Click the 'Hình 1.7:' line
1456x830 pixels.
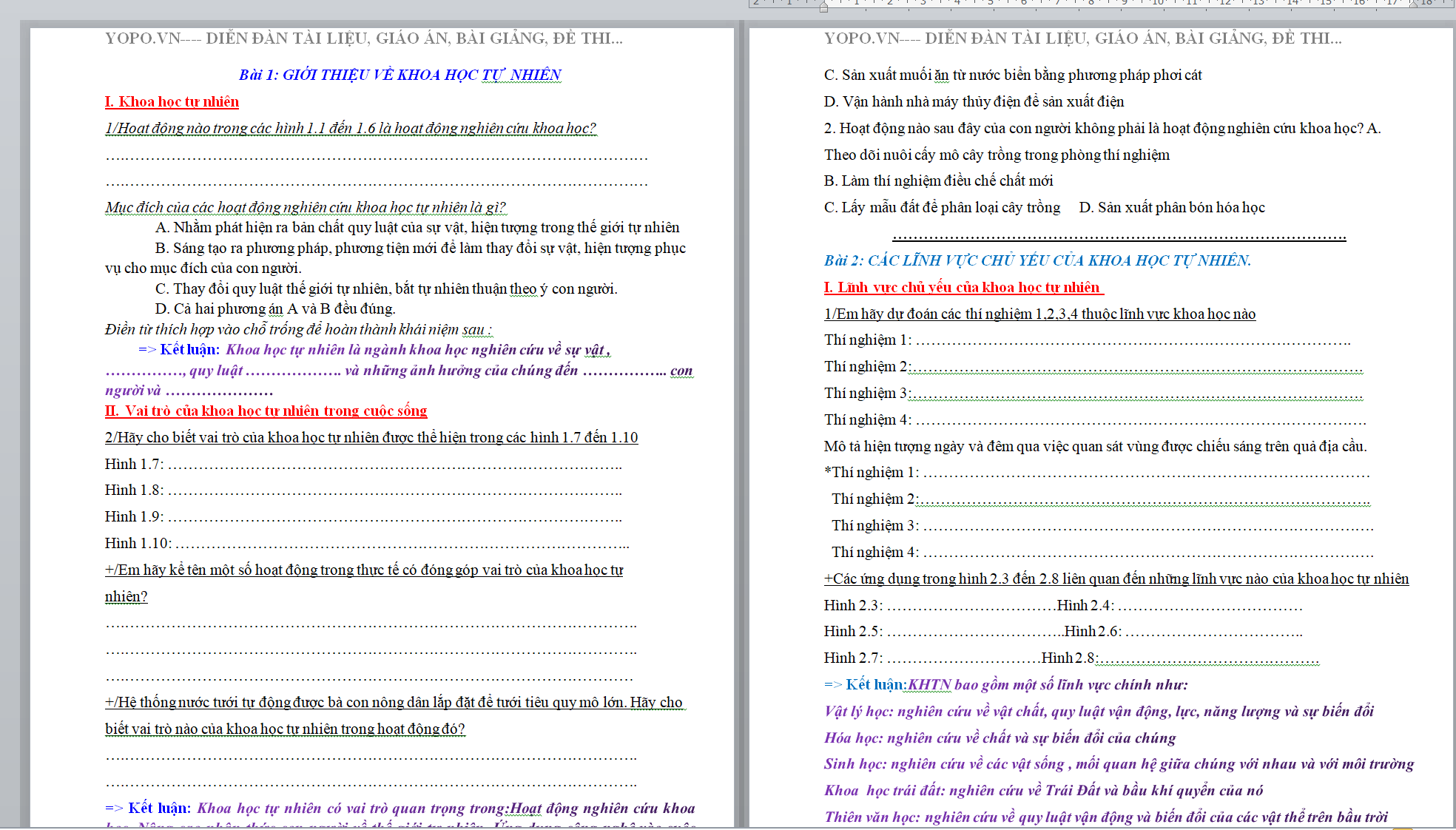tap(363, 464)
